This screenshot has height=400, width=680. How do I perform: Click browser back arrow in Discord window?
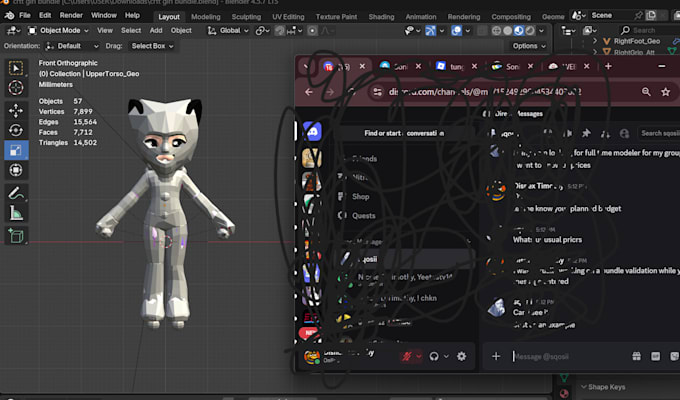tap(309, 92)
